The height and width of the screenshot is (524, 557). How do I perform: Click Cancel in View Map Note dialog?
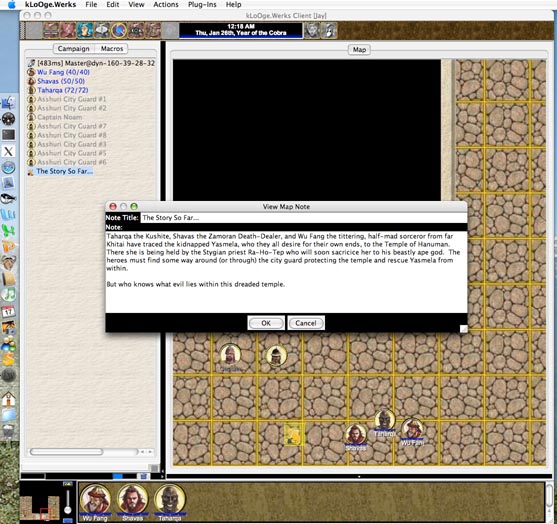pyautogui.click(x=305, y=323)
